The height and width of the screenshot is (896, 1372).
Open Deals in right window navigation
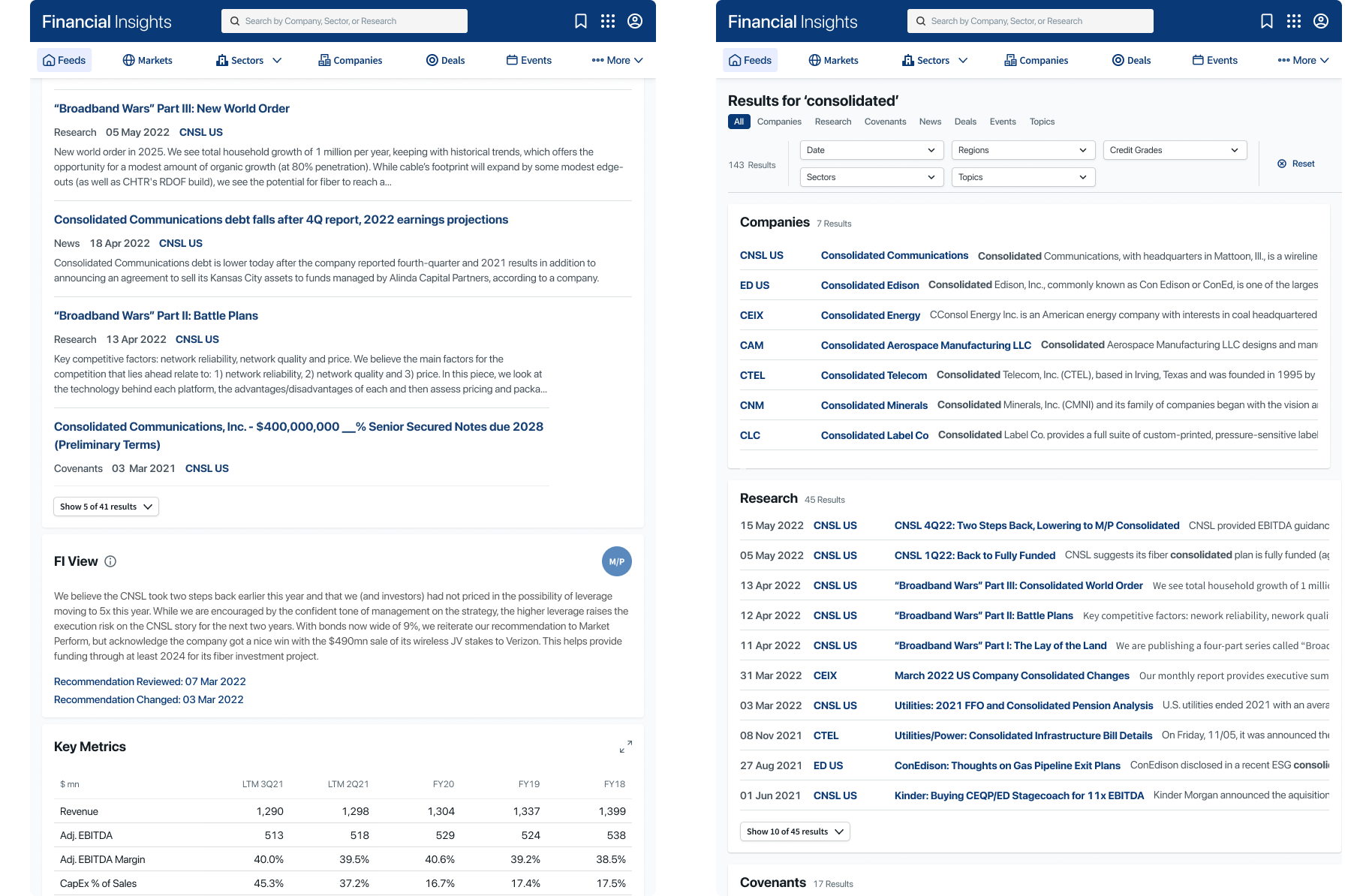point(1132,60)
